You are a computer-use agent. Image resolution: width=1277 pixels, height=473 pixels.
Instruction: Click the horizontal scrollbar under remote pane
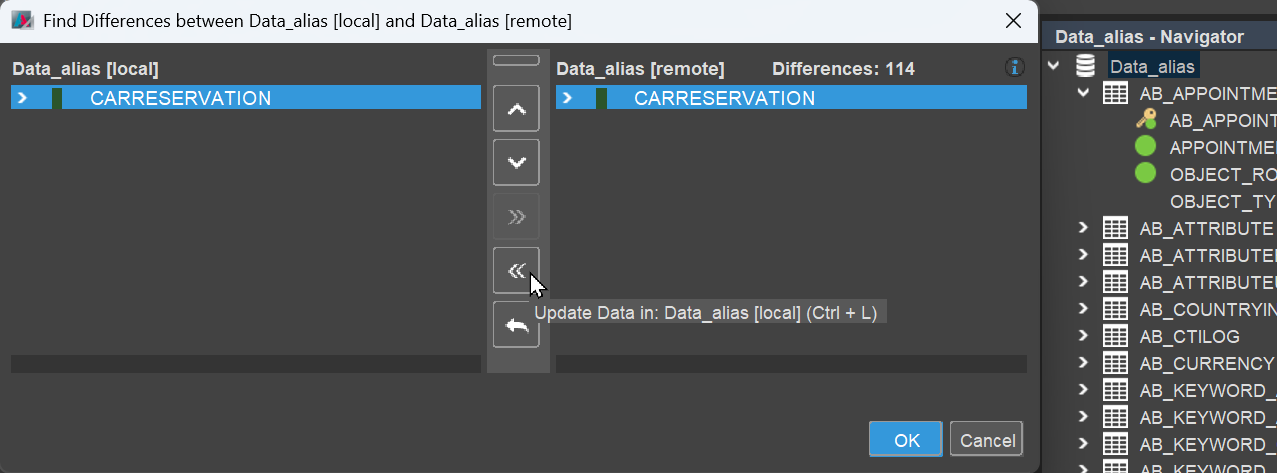[791, 364]
